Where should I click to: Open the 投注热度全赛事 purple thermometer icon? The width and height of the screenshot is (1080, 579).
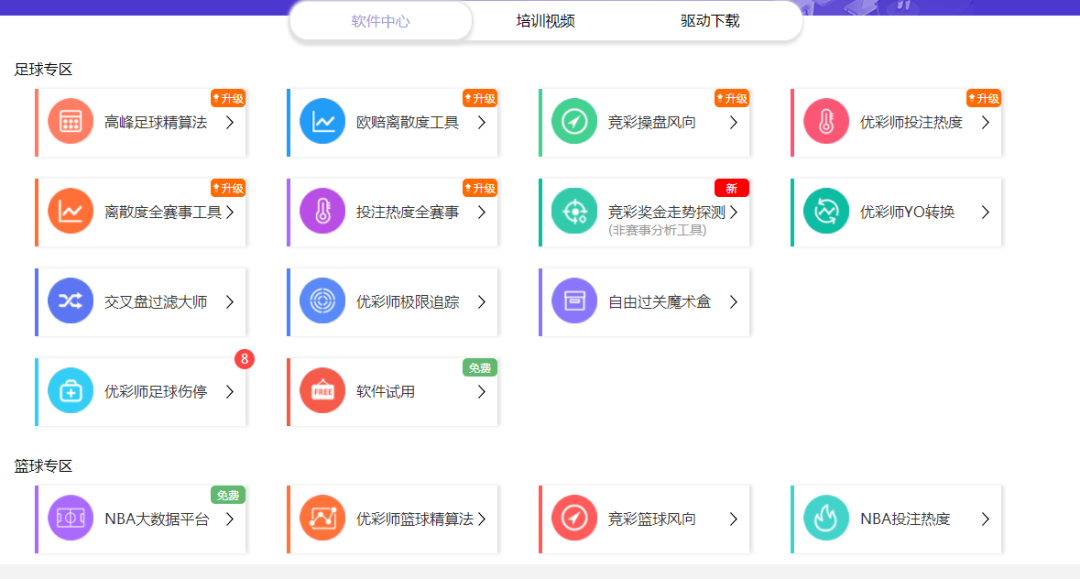pos(322,211)
